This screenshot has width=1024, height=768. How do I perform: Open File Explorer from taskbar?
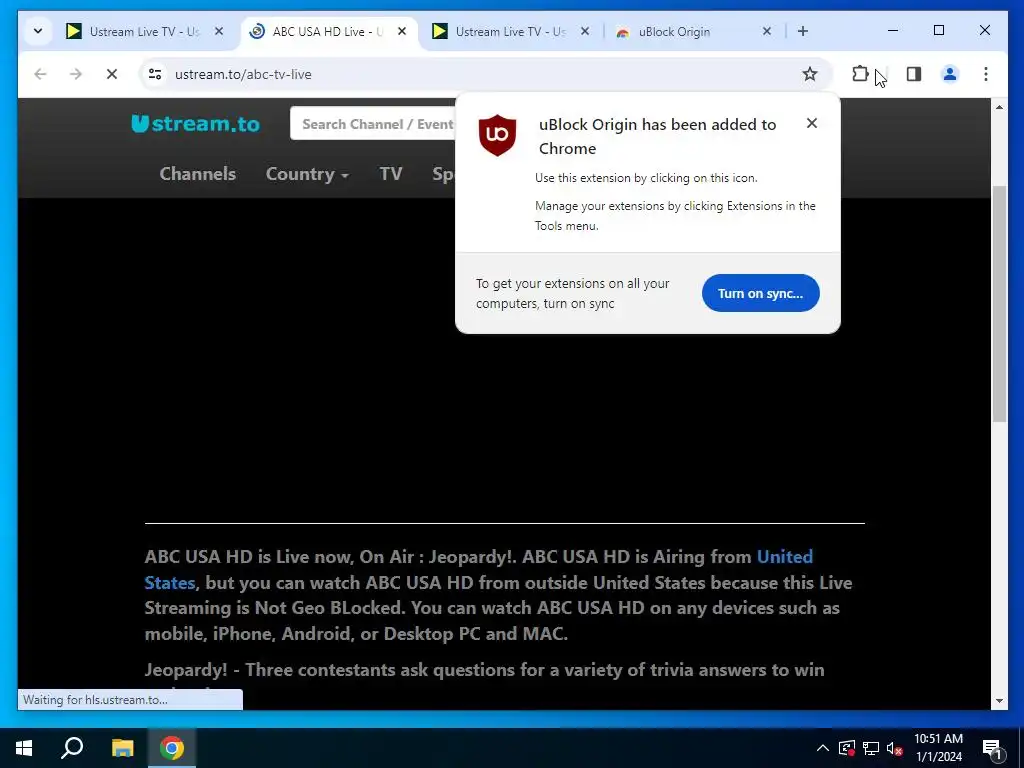[122, 748]
